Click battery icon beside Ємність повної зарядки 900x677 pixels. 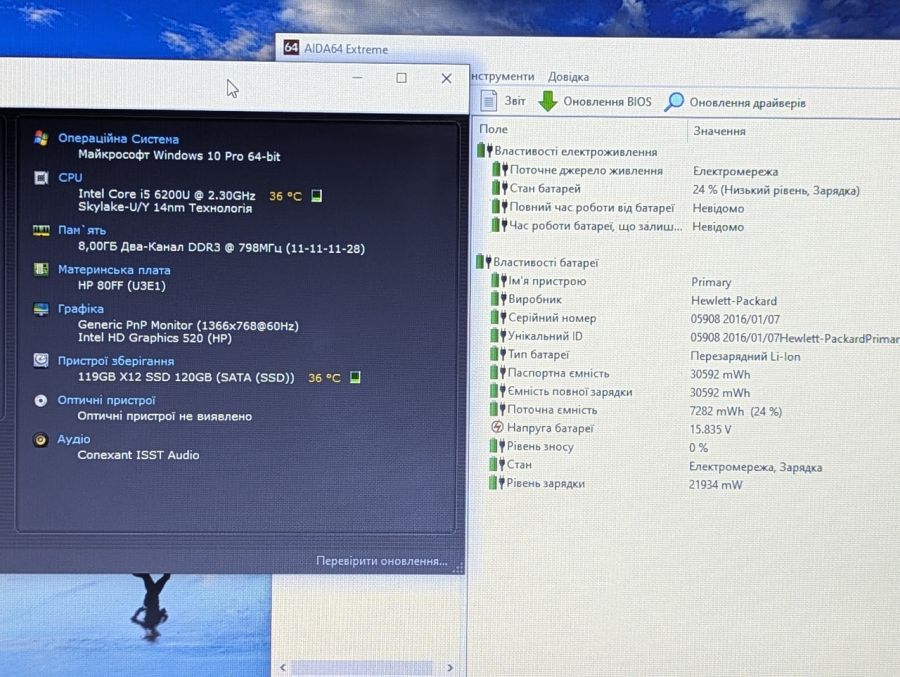click(x=498, y=390)
